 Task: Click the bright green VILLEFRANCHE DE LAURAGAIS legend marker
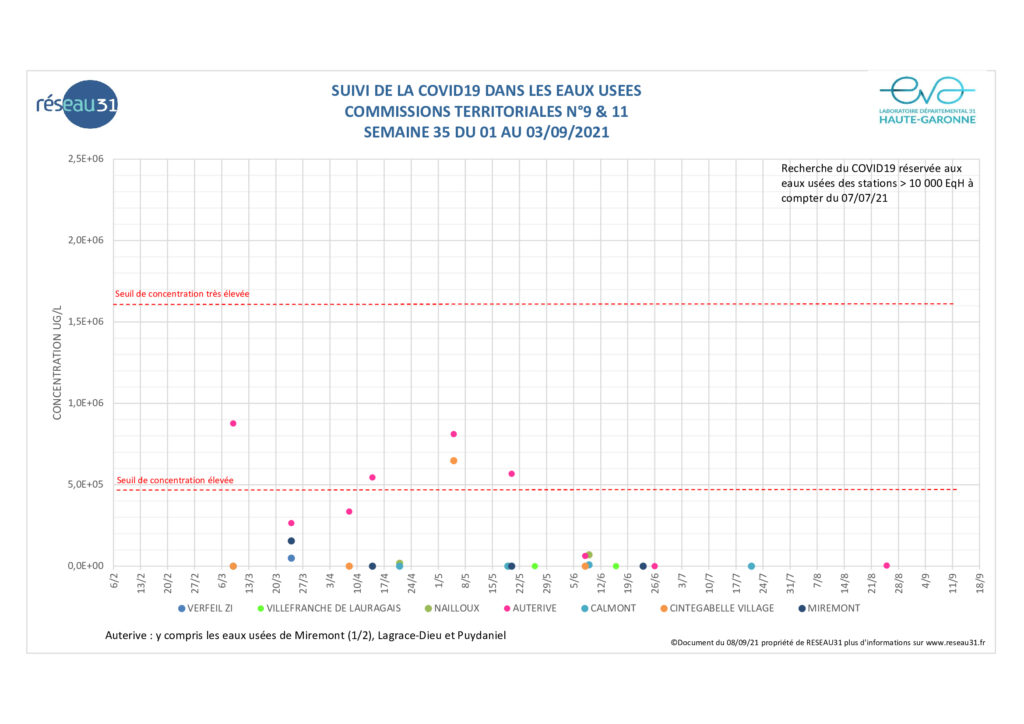coord(261,608)
